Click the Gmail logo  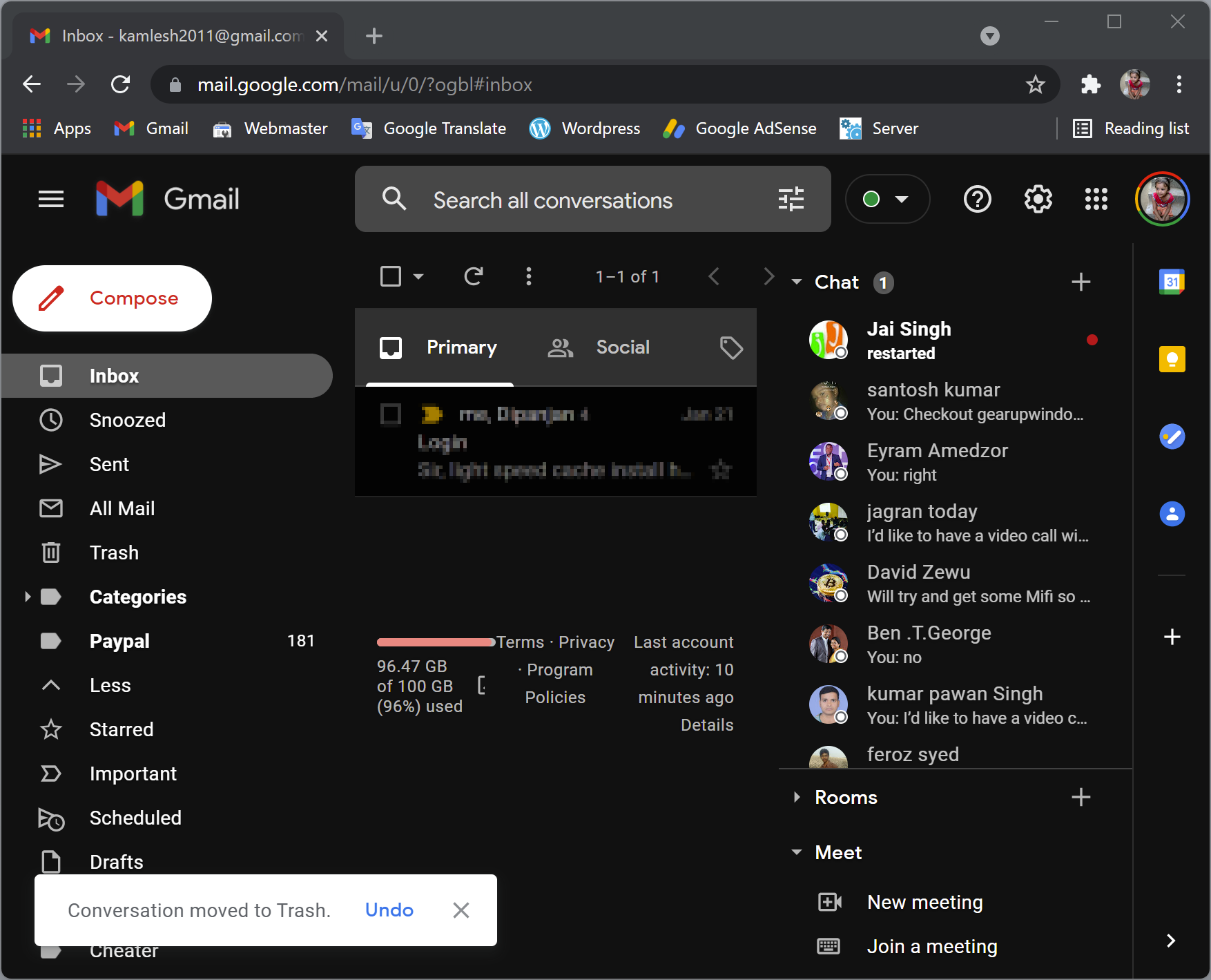tap(168, 200)
